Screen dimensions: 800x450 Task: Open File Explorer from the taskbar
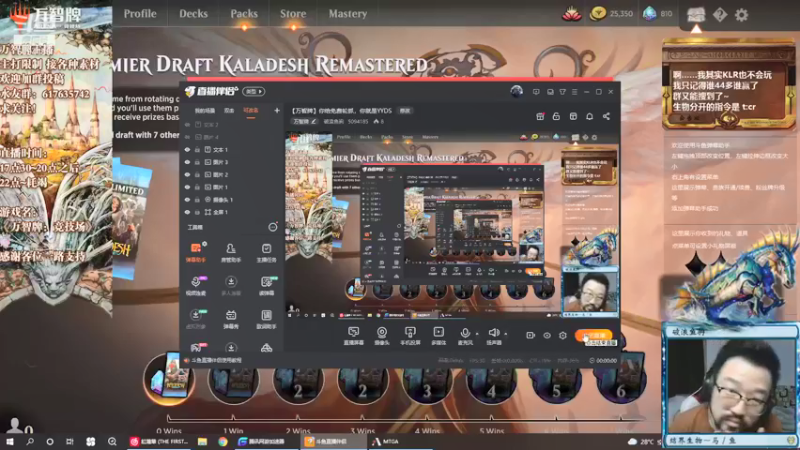point(203,441)
